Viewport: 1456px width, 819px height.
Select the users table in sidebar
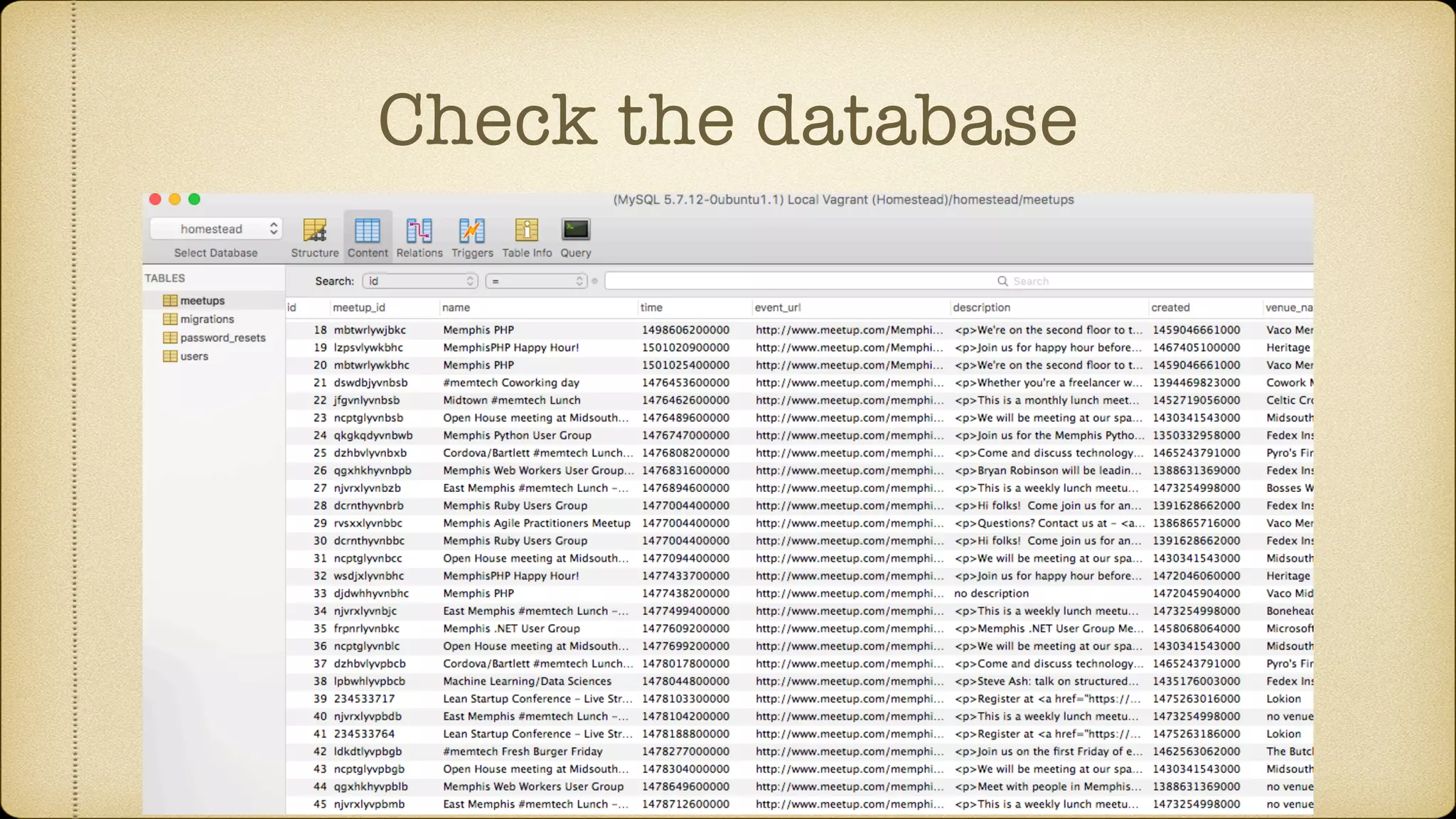coord(214,356)
